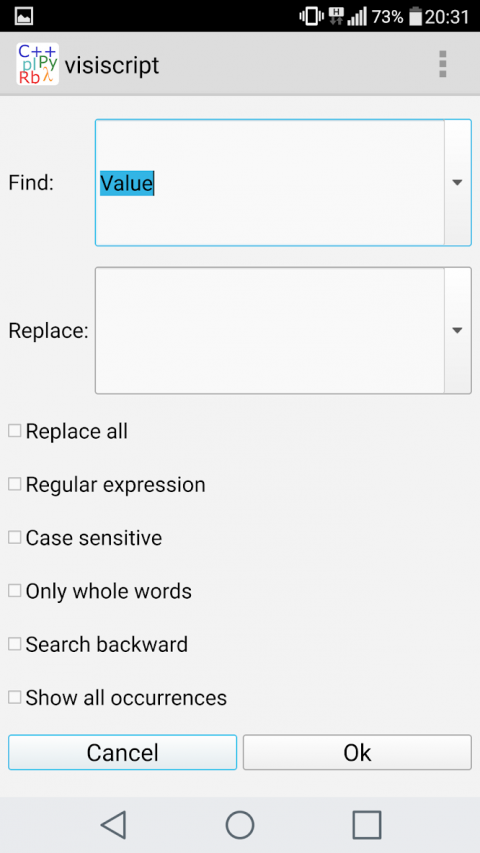The width and height of the screenshot is (480, 853).
Task: Enable Only whole words checkbox
Action: click(15, 591)
